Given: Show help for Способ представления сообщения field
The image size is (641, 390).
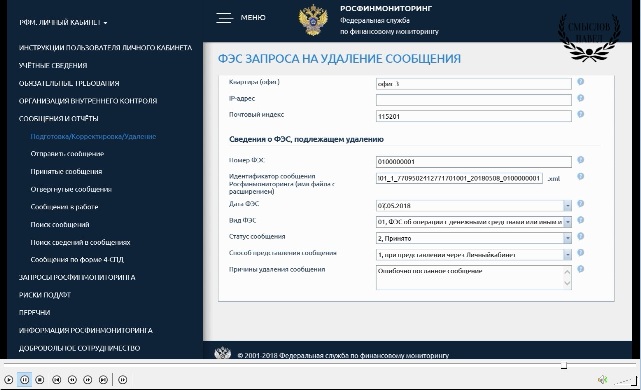Looking at the screenshot, I should (580, 253).
